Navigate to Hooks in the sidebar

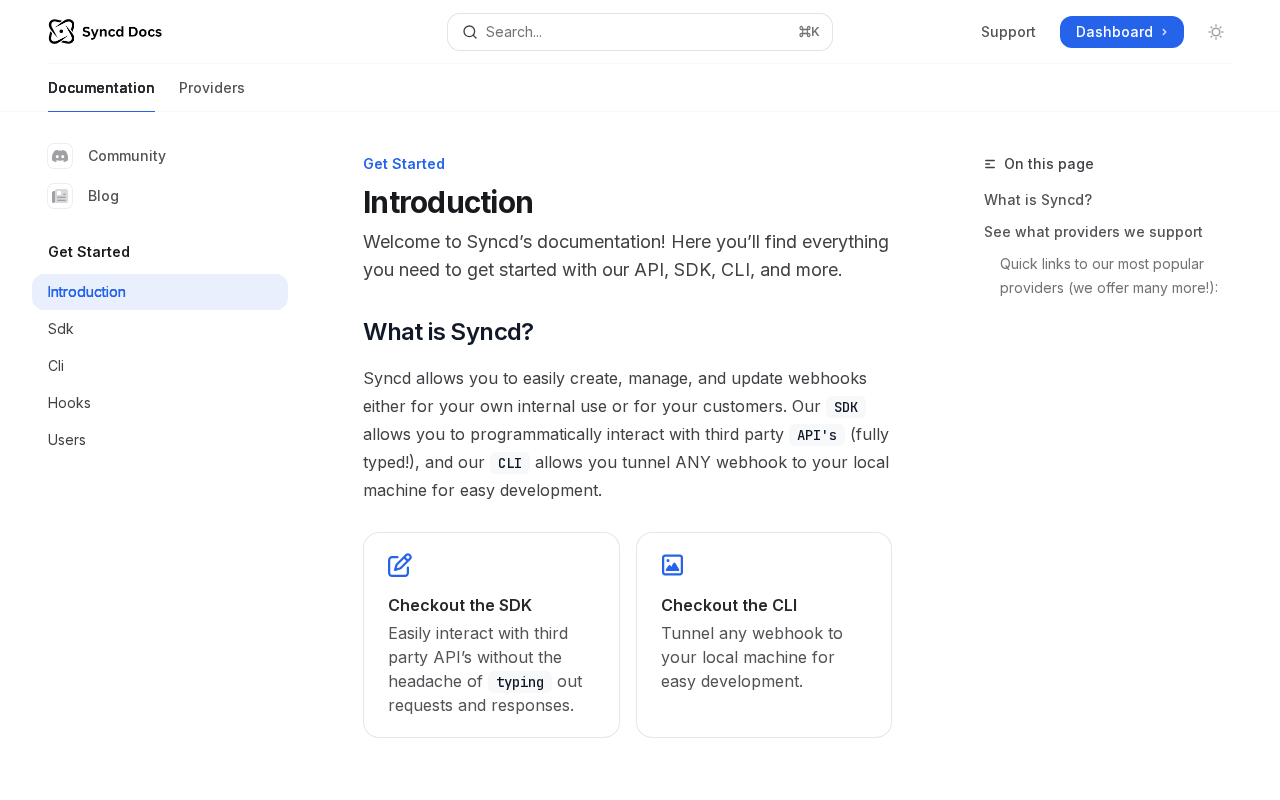(69, 403)
